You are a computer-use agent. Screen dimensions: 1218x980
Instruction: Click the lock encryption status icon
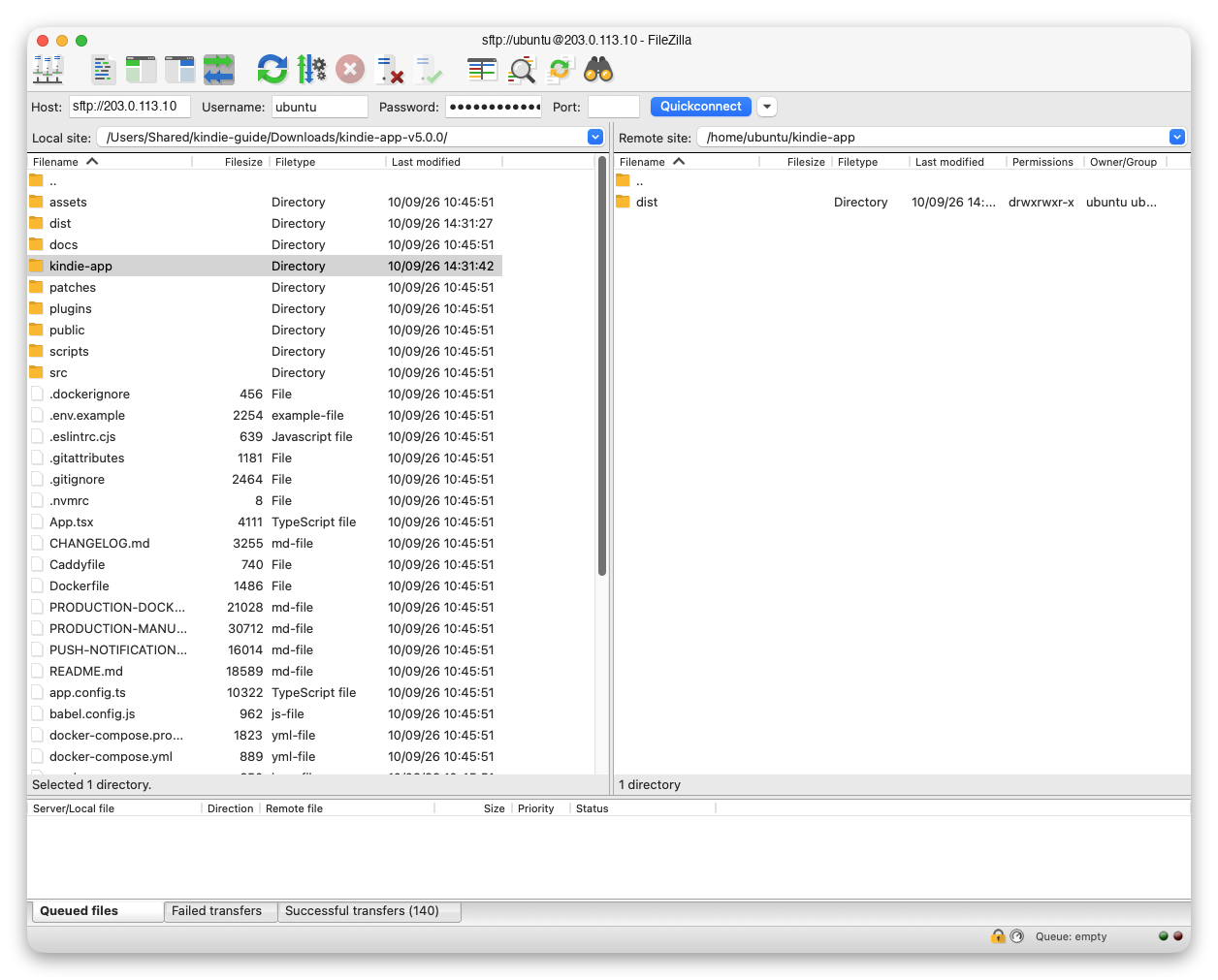click(x=998, y=935)
